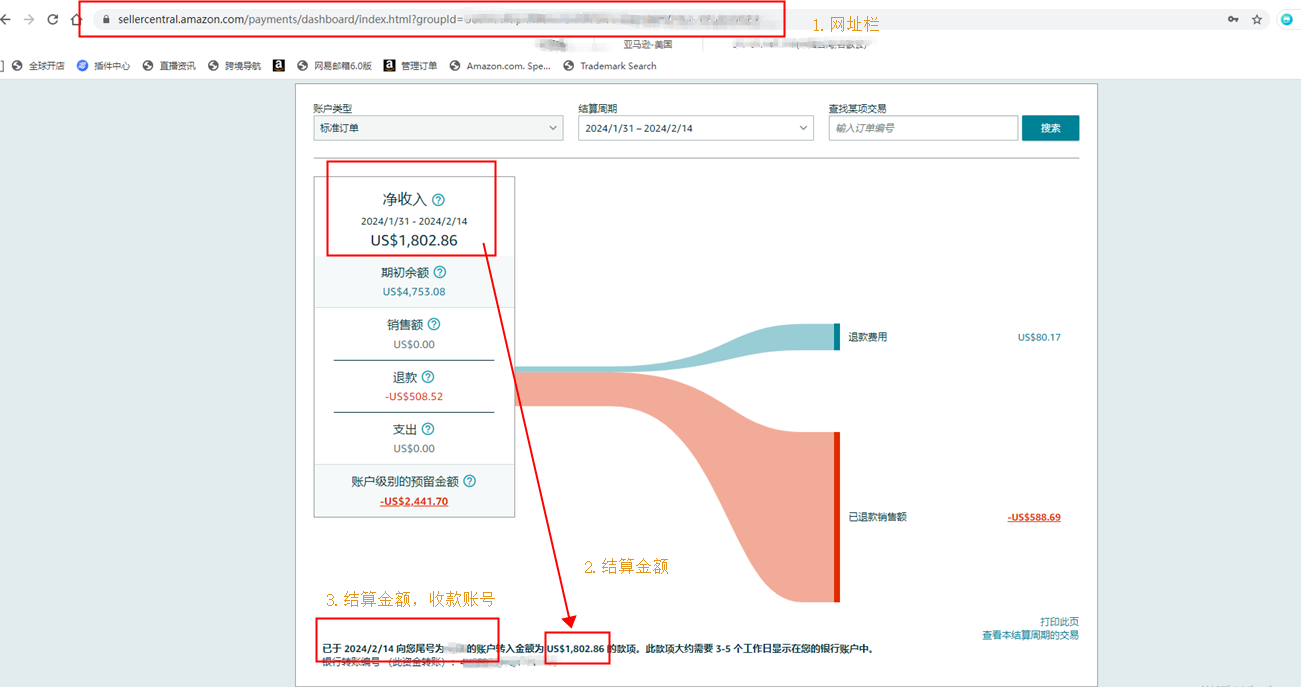Open the 账户类型 dropdown showing 标准订单
The height and width of the screenshot is (687, 1301).
[x=438, y=128]
